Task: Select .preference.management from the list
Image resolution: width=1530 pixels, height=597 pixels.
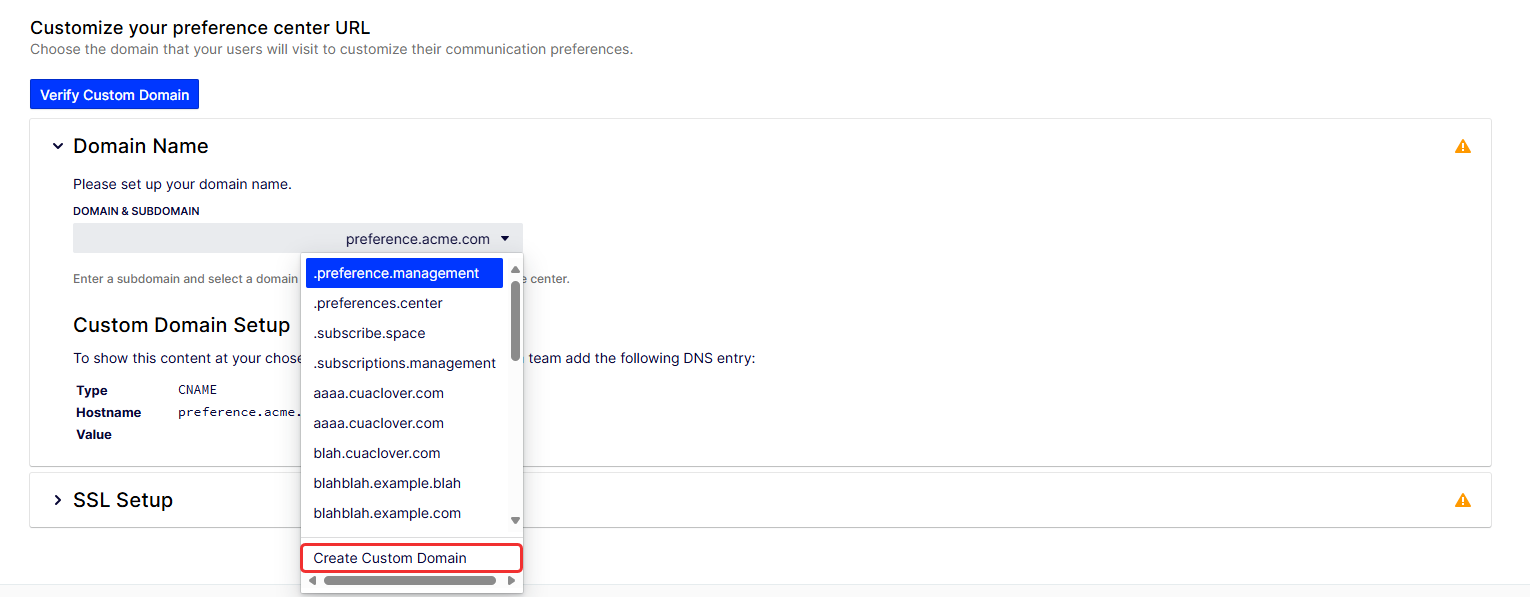Action: tap(404, 273)
